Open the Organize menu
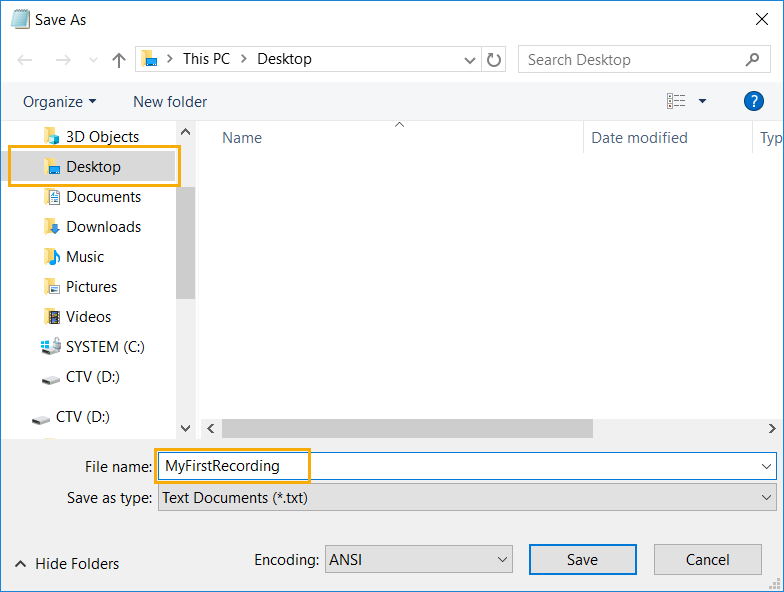 60,102
